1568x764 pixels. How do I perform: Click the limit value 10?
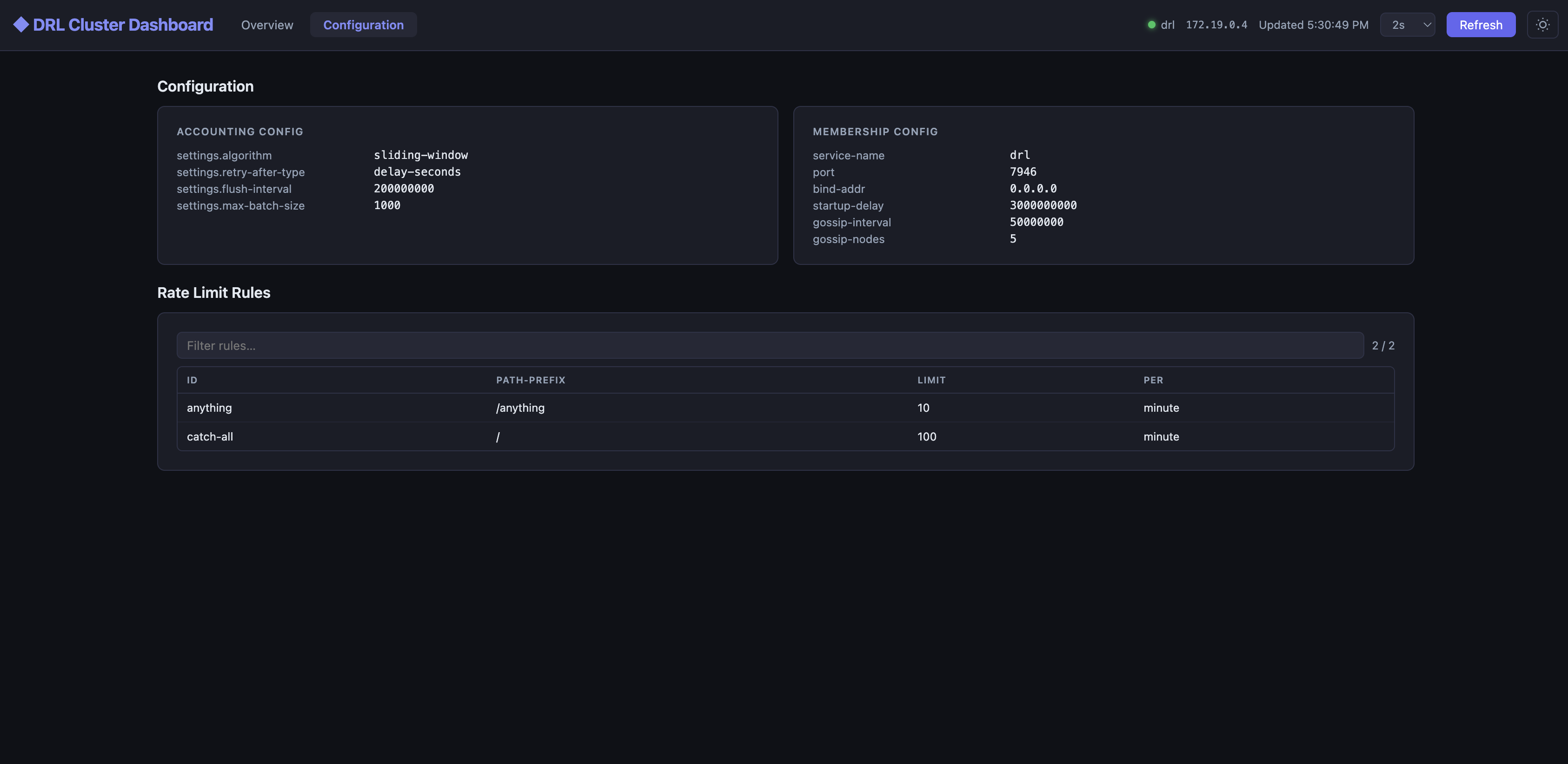tap(924, 408)
